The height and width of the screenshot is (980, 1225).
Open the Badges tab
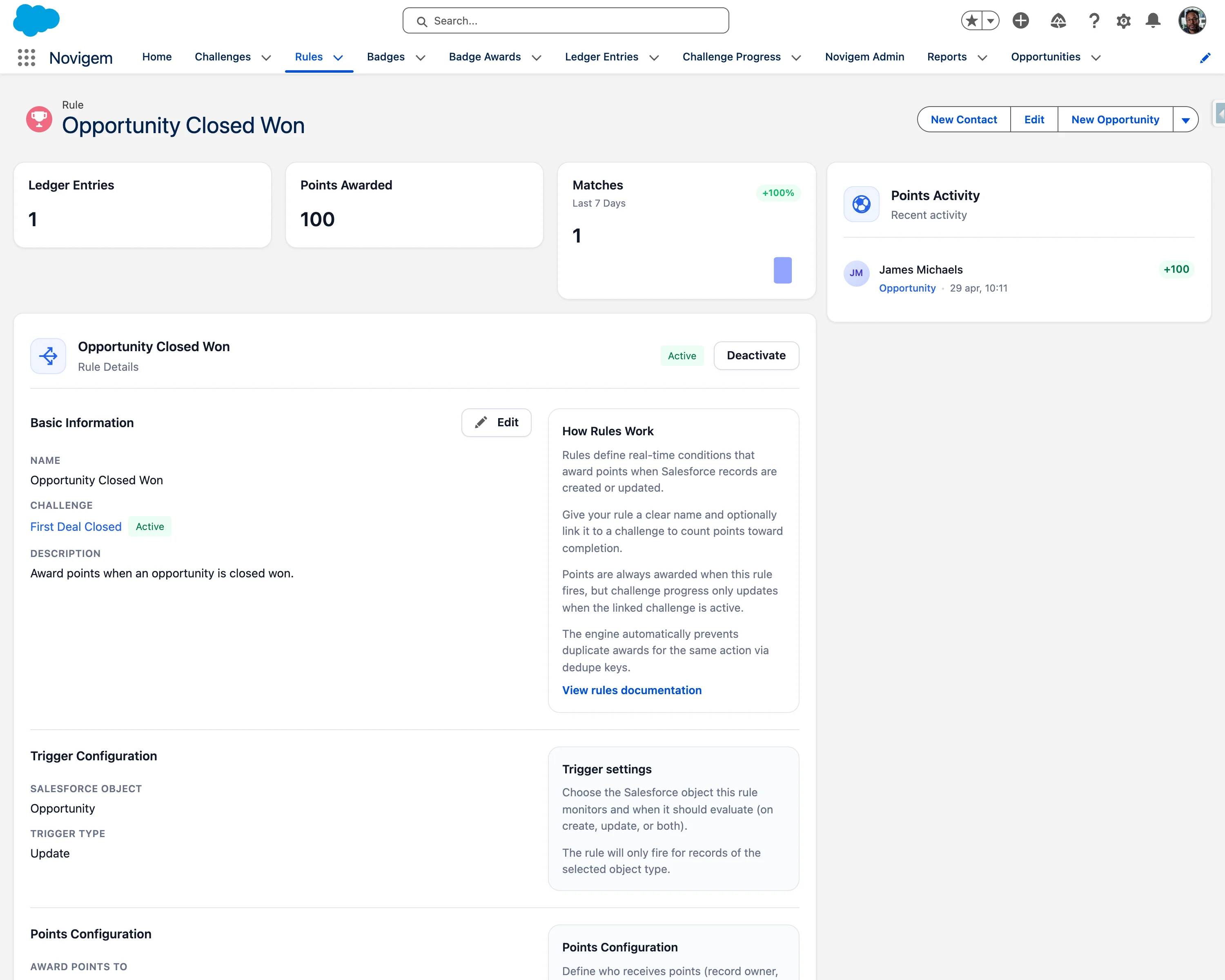386,57
